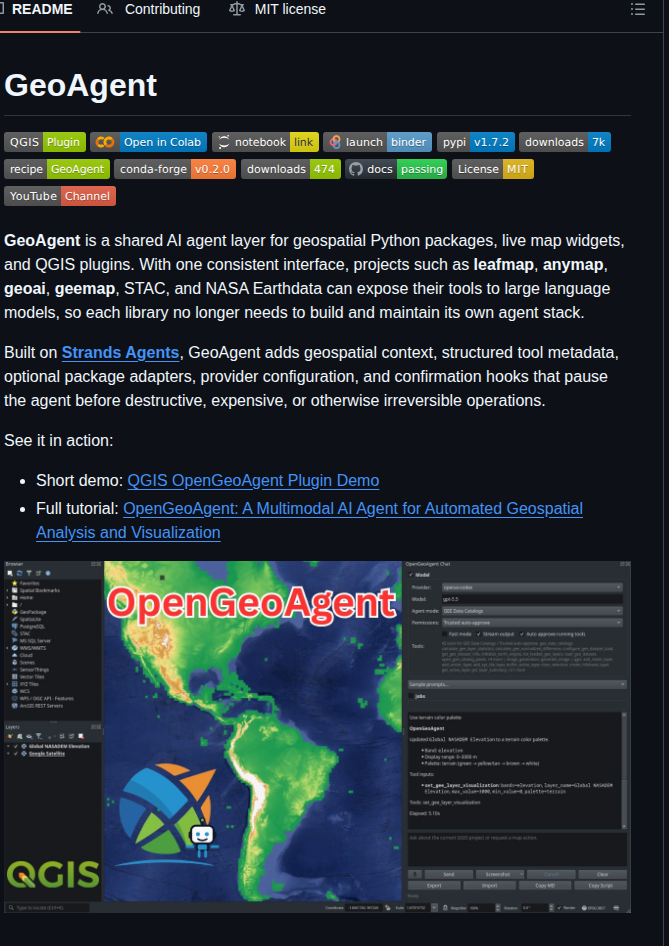Screen dimensions: 669x946
Task: Click the downloads 7k badge
Action: tap(565, 142)
